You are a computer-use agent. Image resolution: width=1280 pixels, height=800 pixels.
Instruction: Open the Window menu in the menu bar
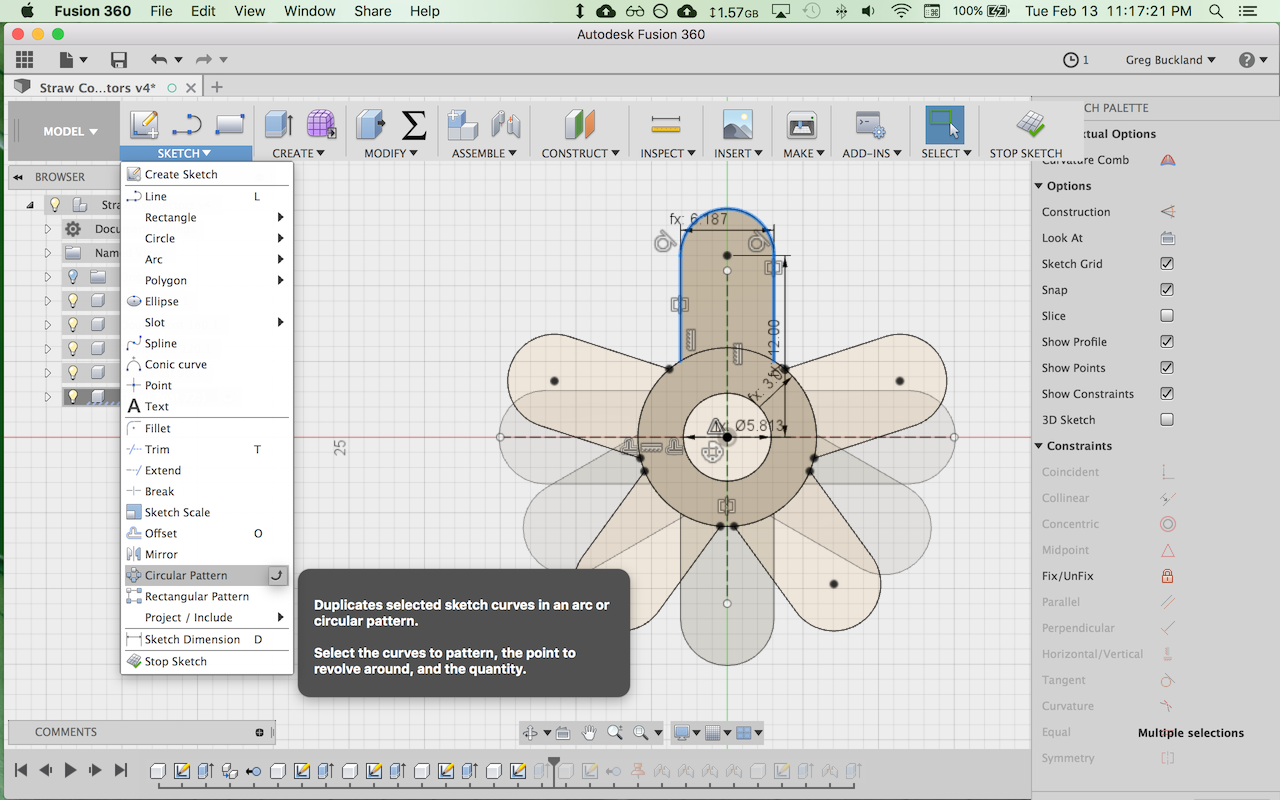pos(309,11)
